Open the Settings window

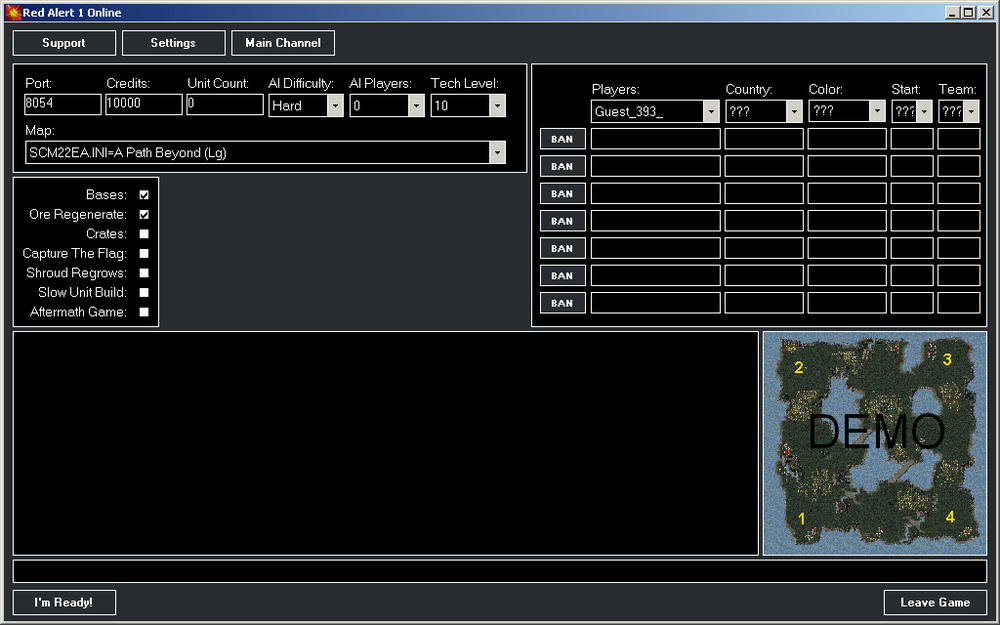[x=173, y=43]
